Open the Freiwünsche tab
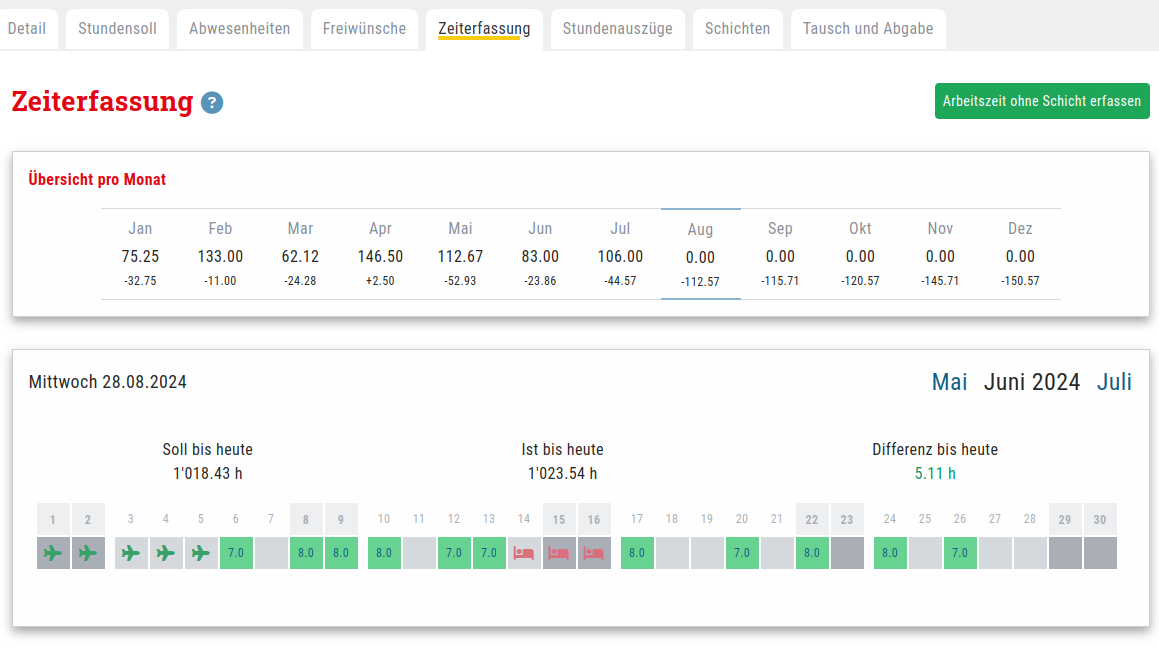 click(x=364, y=28)
